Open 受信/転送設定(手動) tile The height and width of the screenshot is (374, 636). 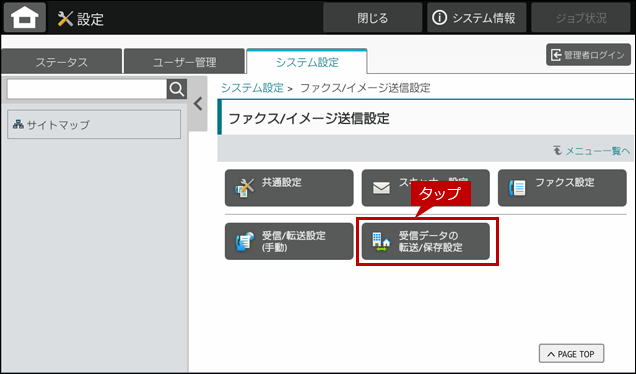click(x=289, y=241)
